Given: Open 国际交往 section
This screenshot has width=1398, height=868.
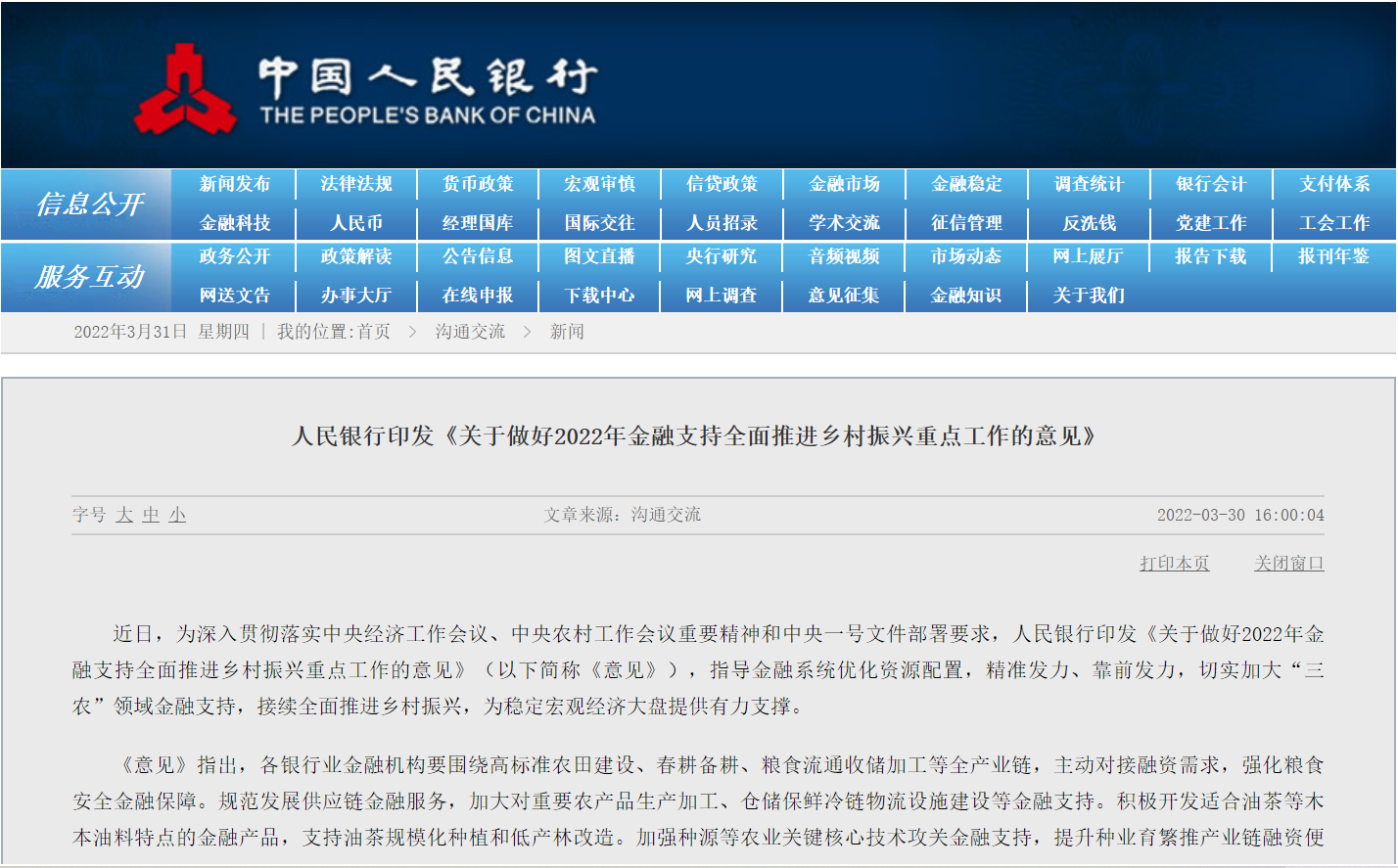Looking at the screenshot, I should tap(600, 223).
